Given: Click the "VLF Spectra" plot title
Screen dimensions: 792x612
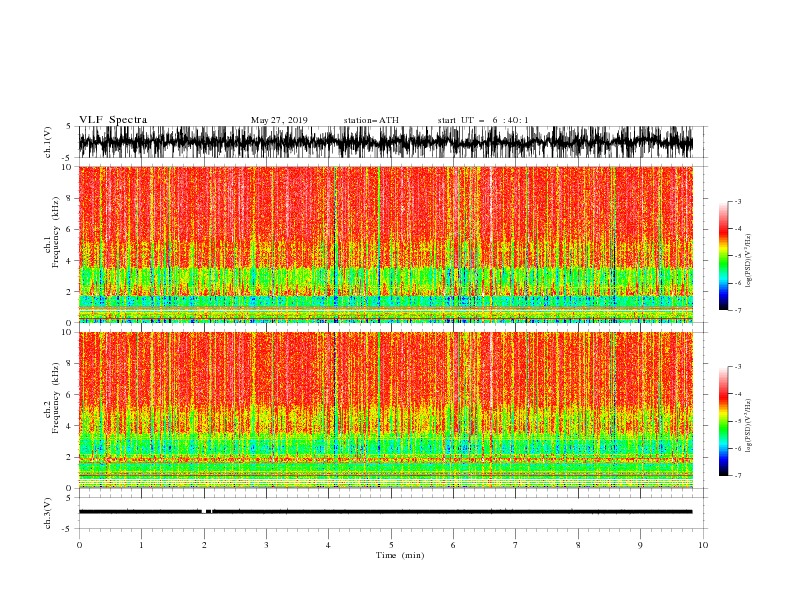Looking at the screenshot, I should (x=113, y=120).
